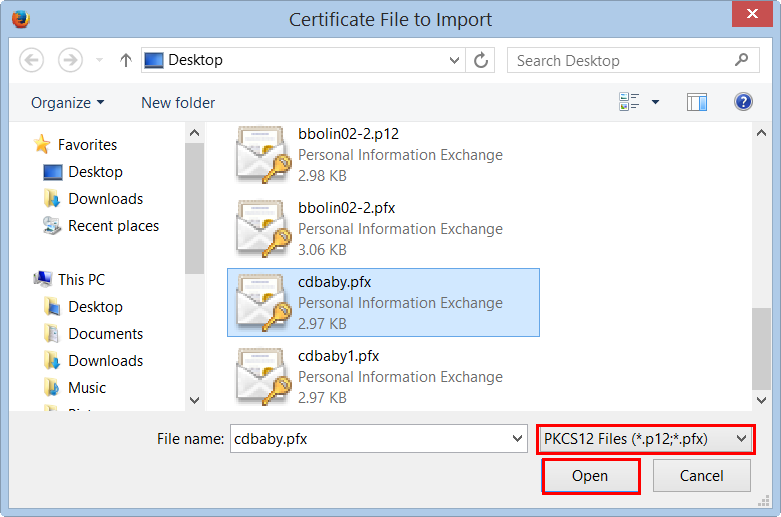
Task: Expand the File name history dropdown
Action: [517, 438]
